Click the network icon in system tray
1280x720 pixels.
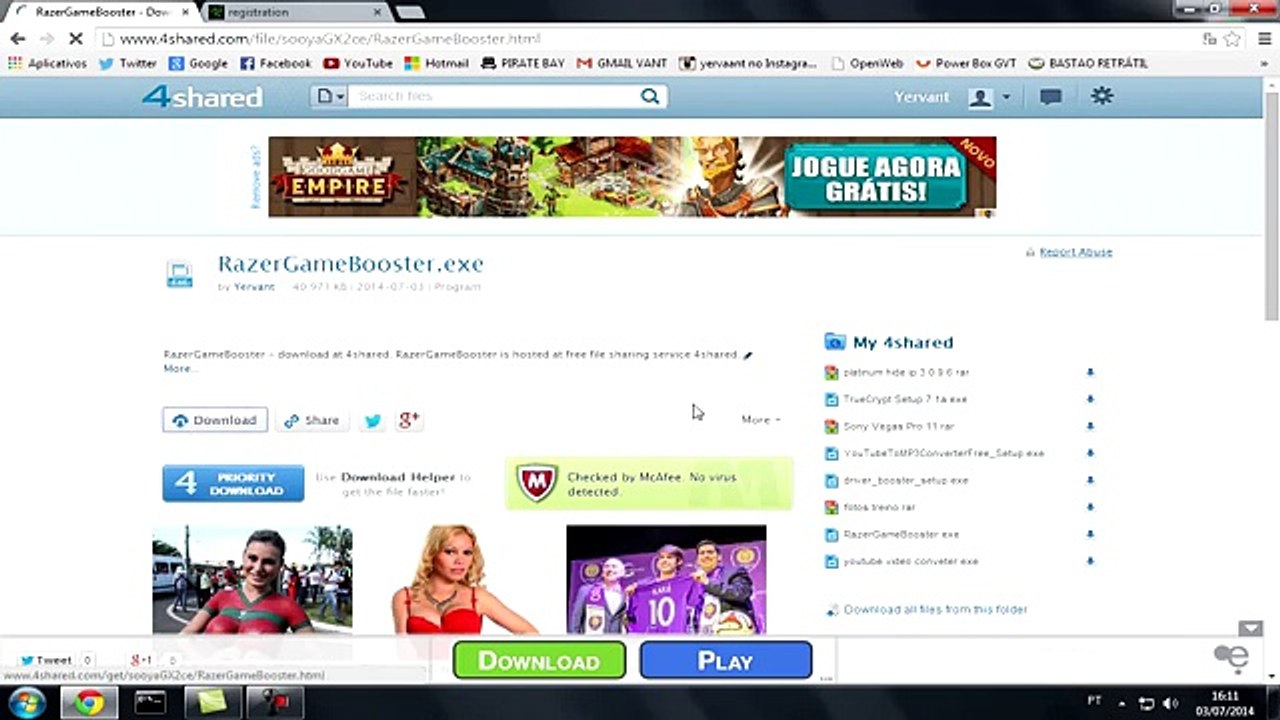pos(1147,703)
